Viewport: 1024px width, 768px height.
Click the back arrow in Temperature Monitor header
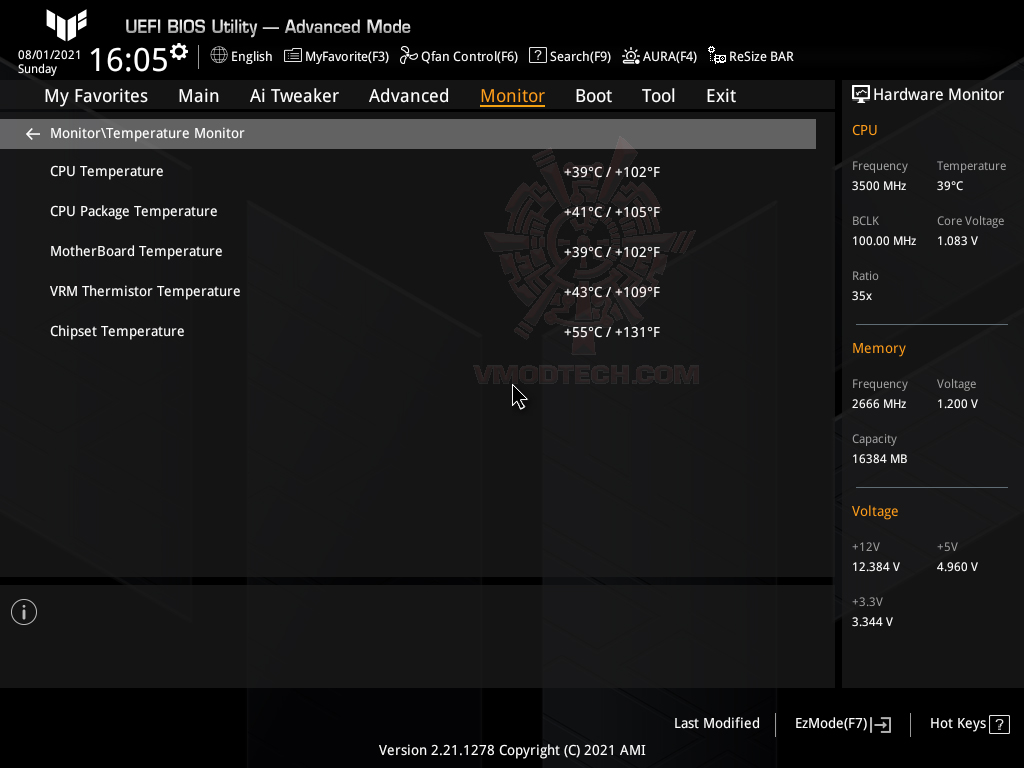click(x=33, y=134)
